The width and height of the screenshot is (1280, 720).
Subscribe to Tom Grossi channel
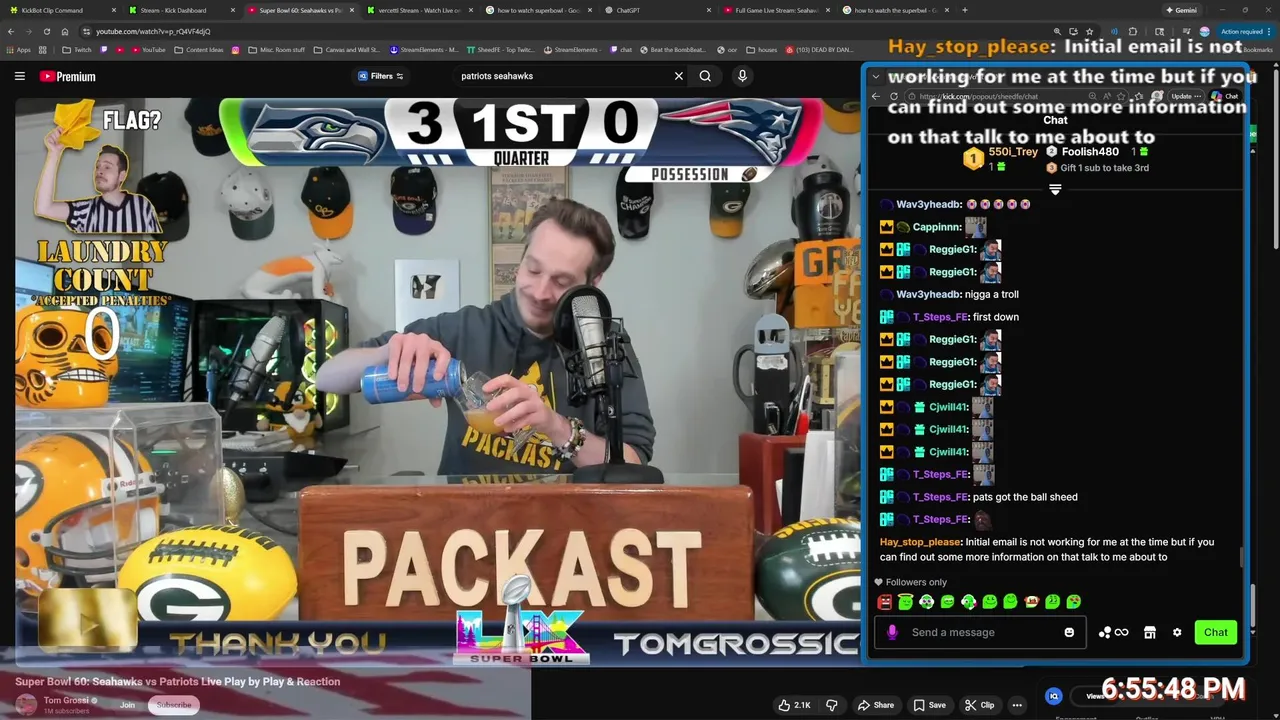(x=173, y=705)
